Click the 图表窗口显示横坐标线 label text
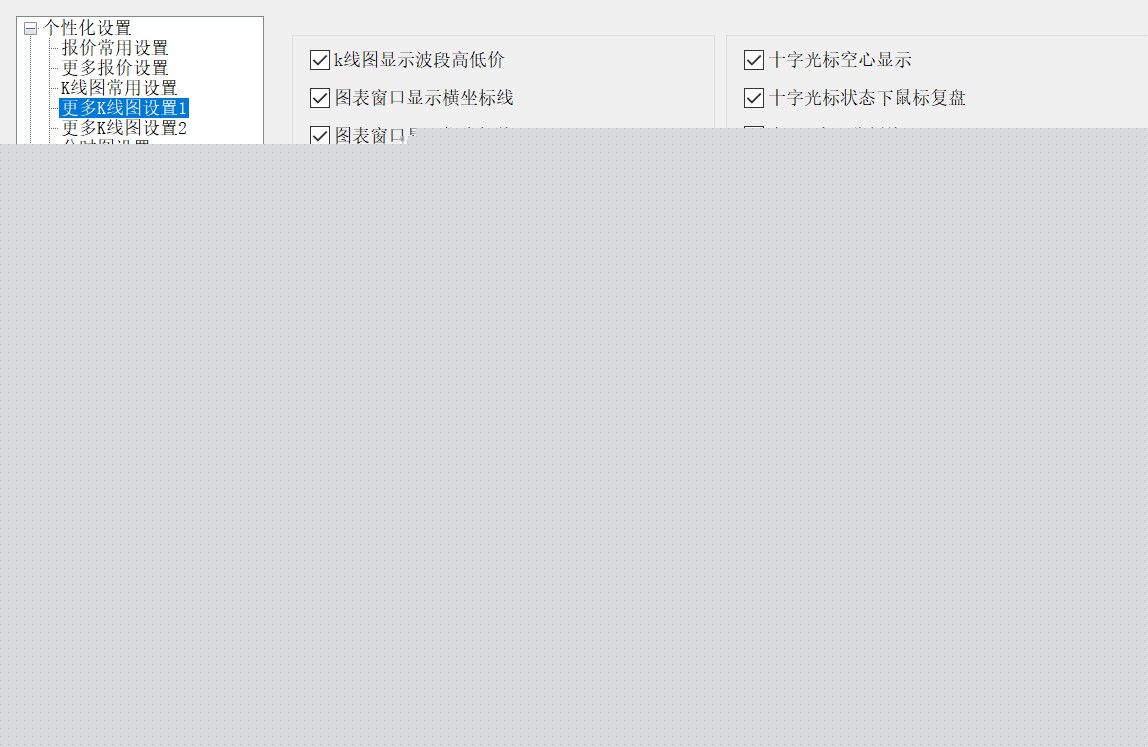 424,97
